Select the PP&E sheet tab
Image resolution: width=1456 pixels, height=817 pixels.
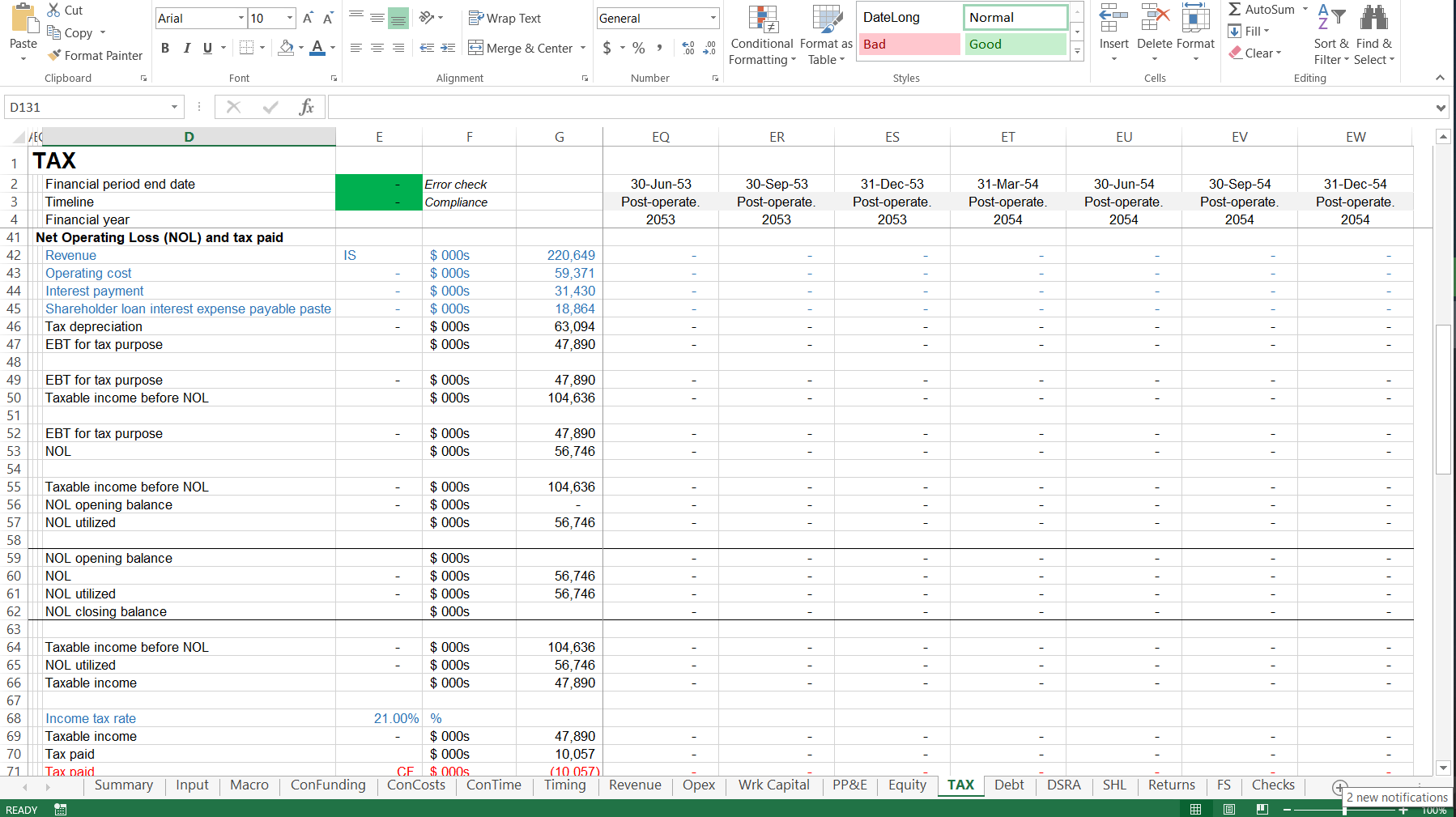(849, 785)
